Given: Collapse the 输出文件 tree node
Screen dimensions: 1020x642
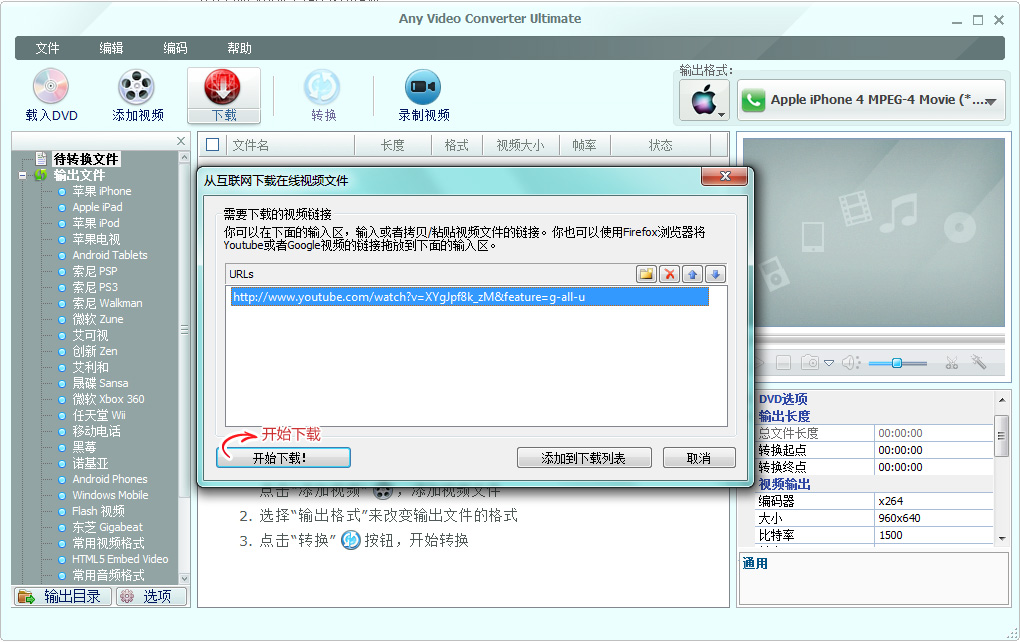Looking at the screenshot, I should tap(23, 175).
